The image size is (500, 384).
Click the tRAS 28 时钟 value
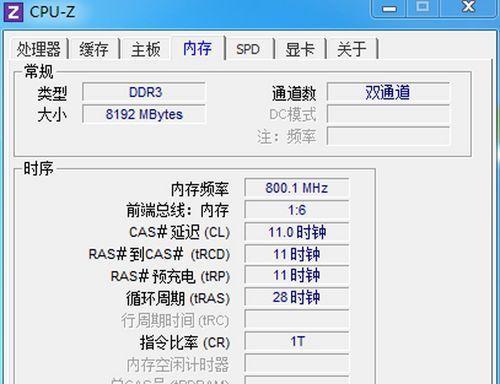[x=297, y=297]
